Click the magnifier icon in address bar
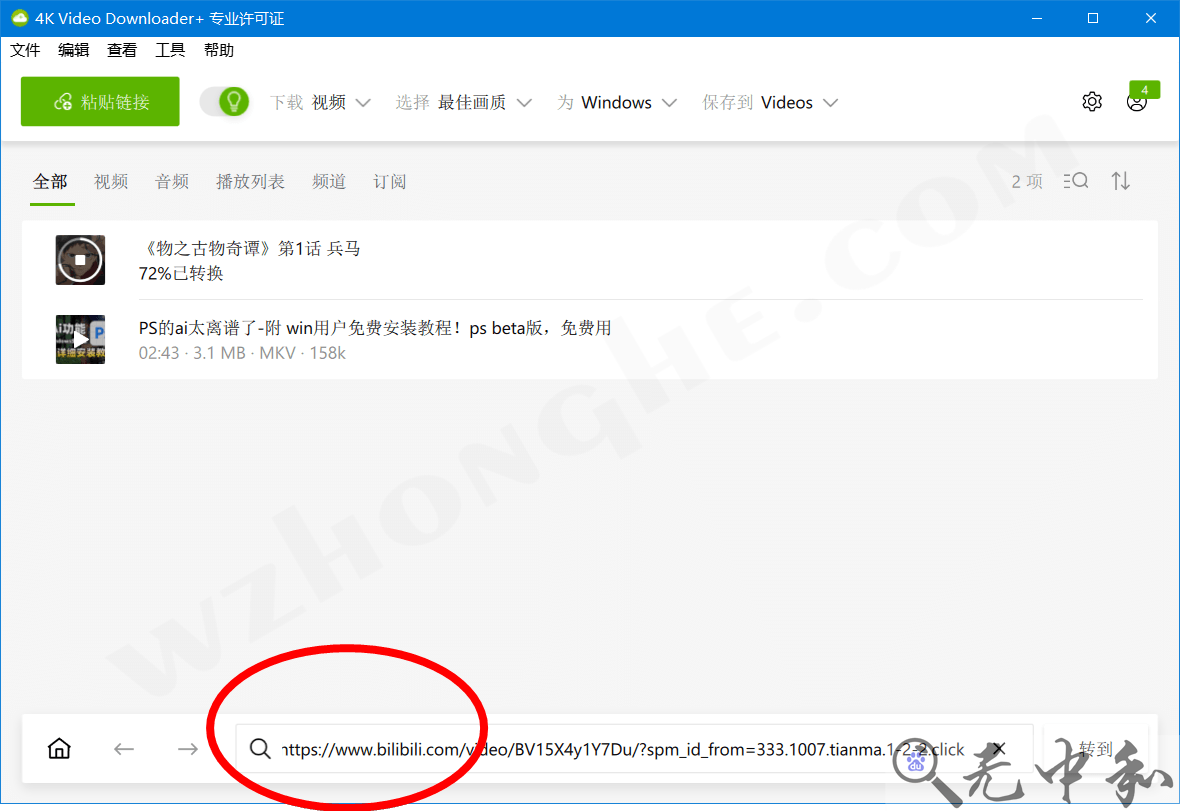1180x811 pixels. coord(260,748)
